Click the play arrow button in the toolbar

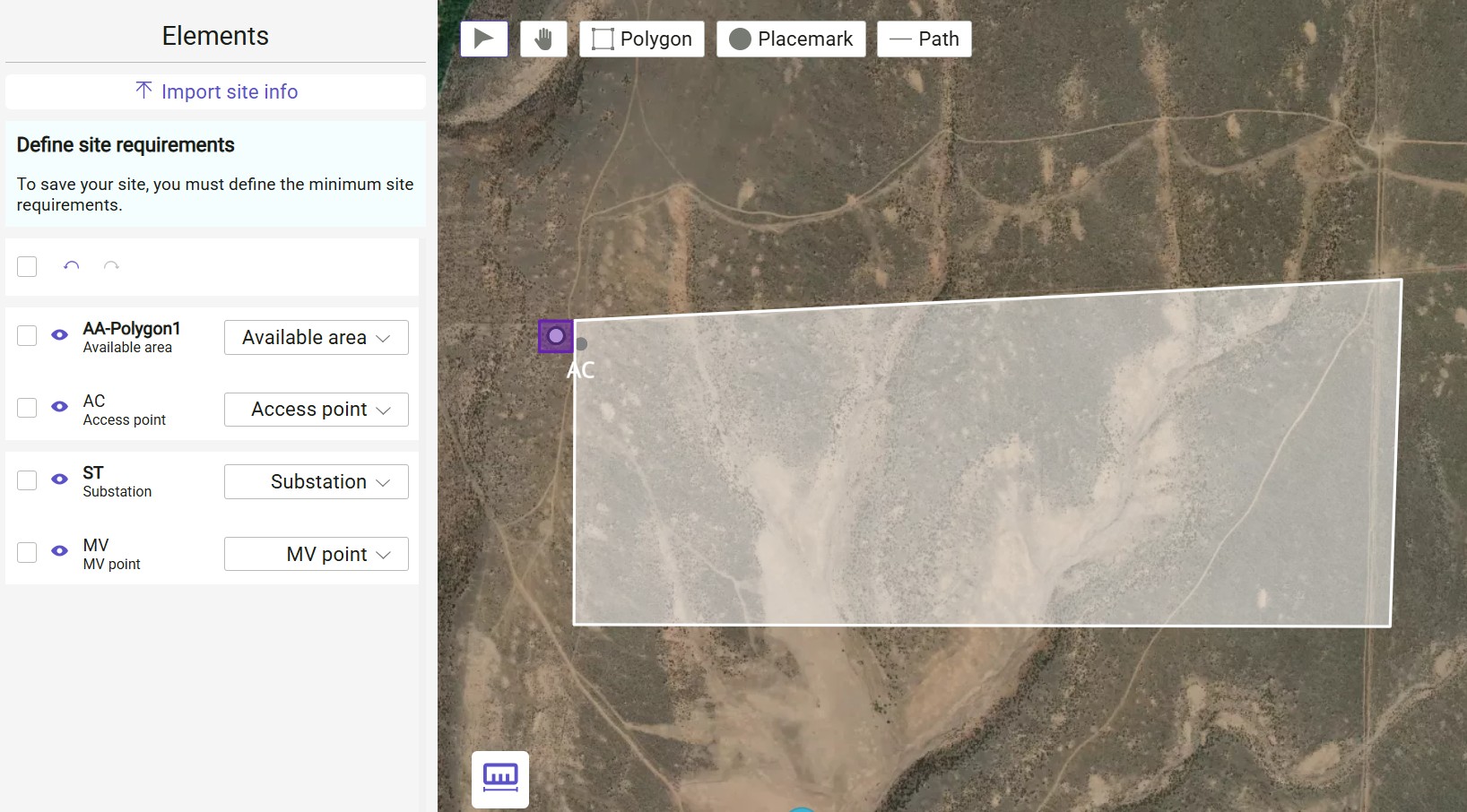pyautogui.click(x=483, y=39)
